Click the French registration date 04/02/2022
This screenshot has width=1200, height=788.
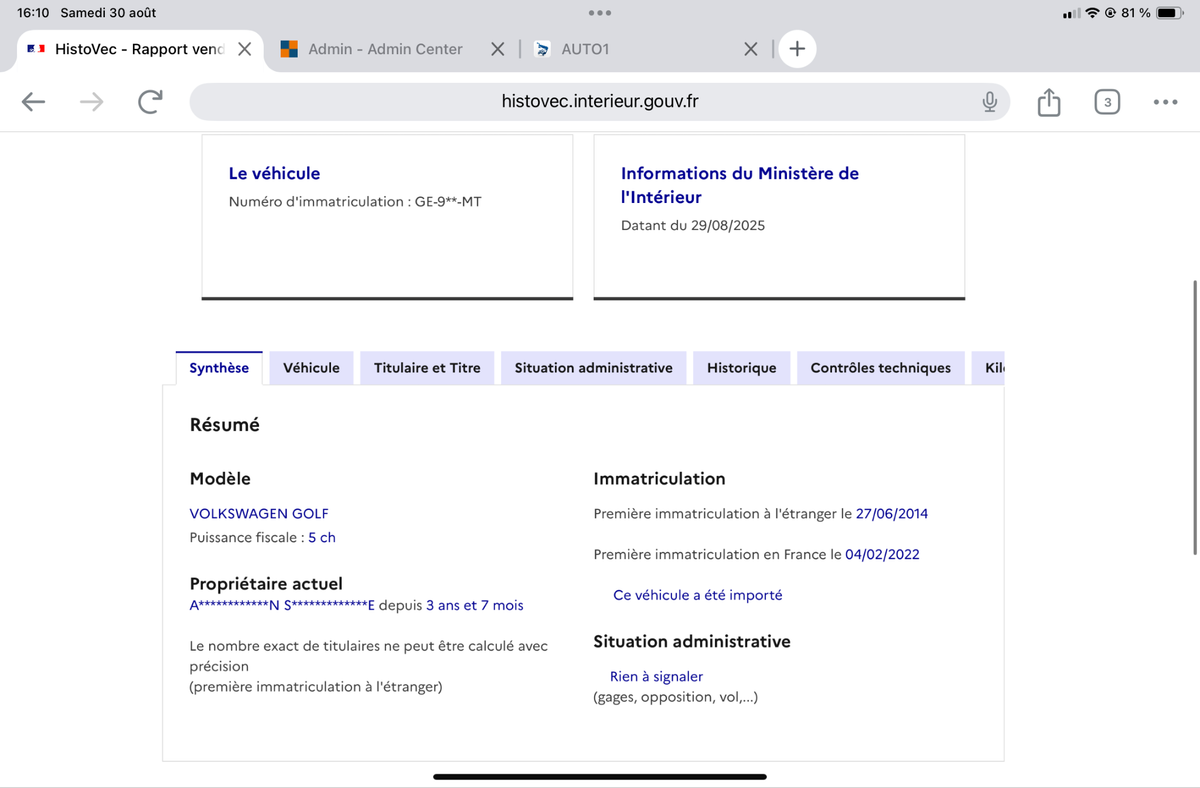[x=882, y=555]
